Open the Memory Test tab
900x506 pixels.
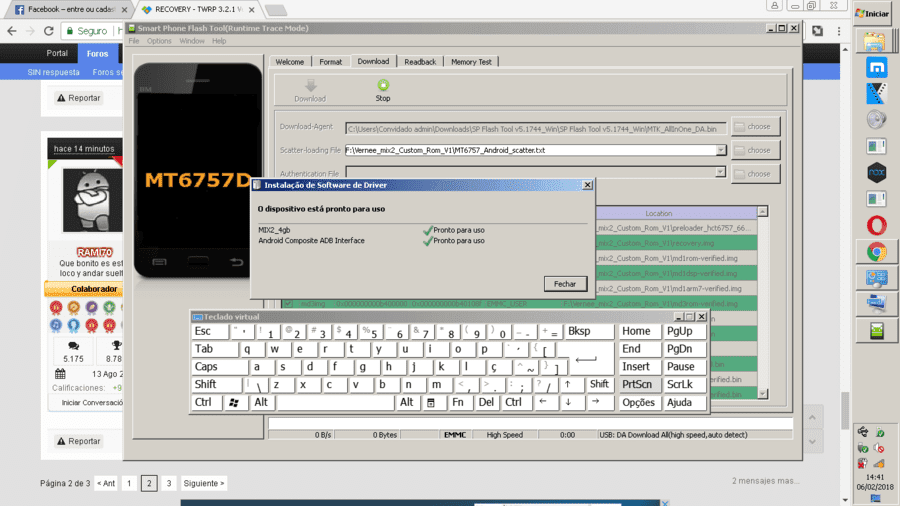(x=471, y=62)
